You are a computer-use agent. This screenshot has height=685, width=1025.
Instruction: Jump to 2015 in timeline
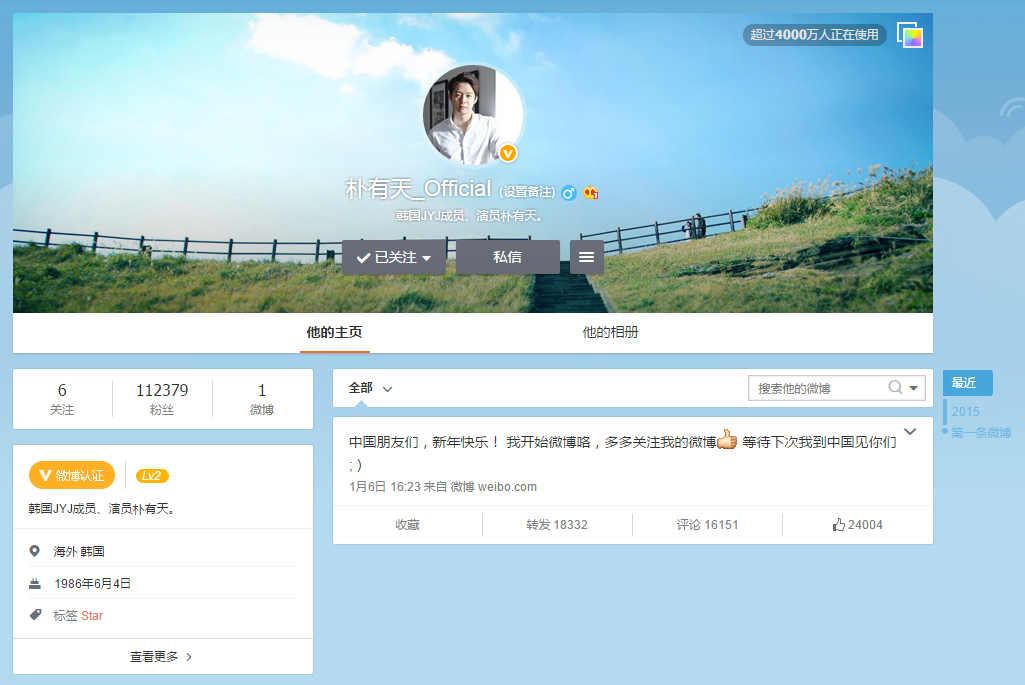pos(966,412)
